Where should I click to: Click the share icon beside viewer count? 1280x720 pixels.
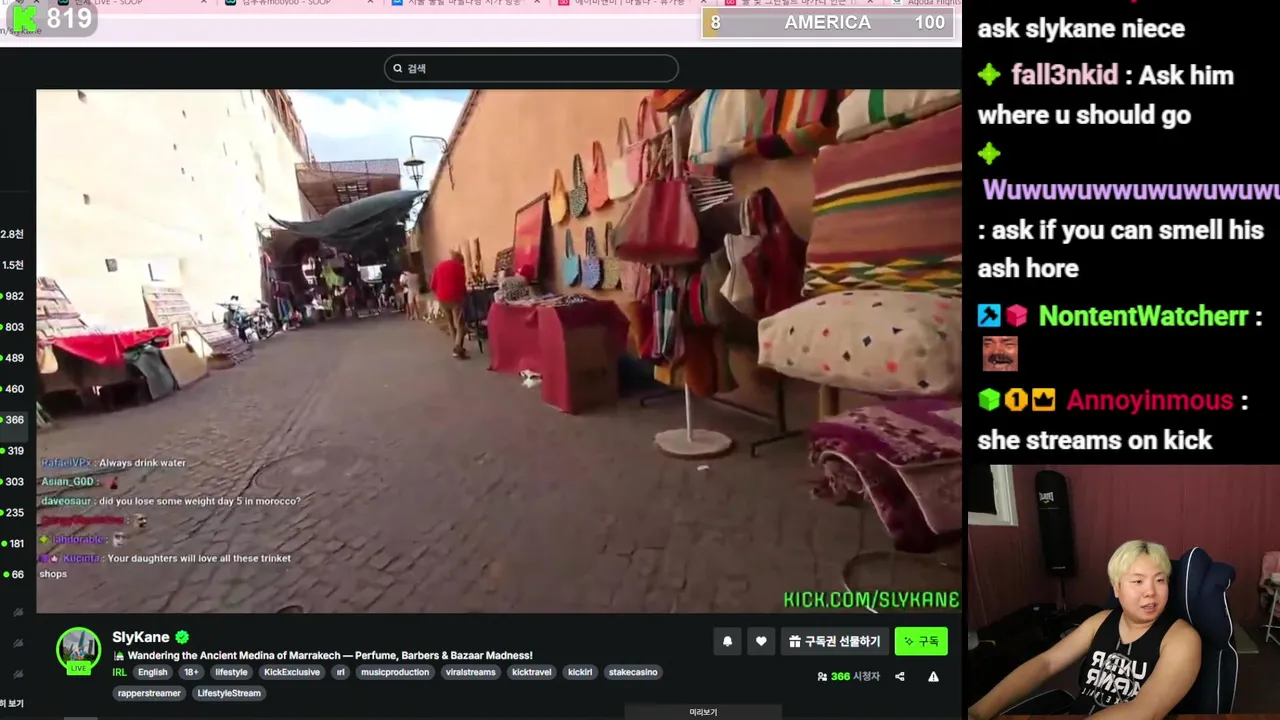[899, 676]
